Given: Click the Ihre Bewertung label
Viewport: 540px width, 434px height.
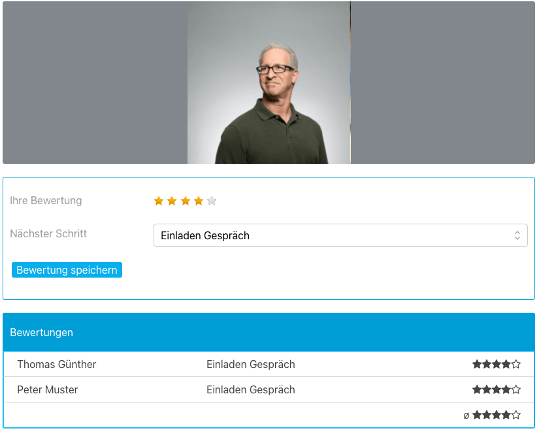Looking at the screenshot, I should tap(46, 200).
